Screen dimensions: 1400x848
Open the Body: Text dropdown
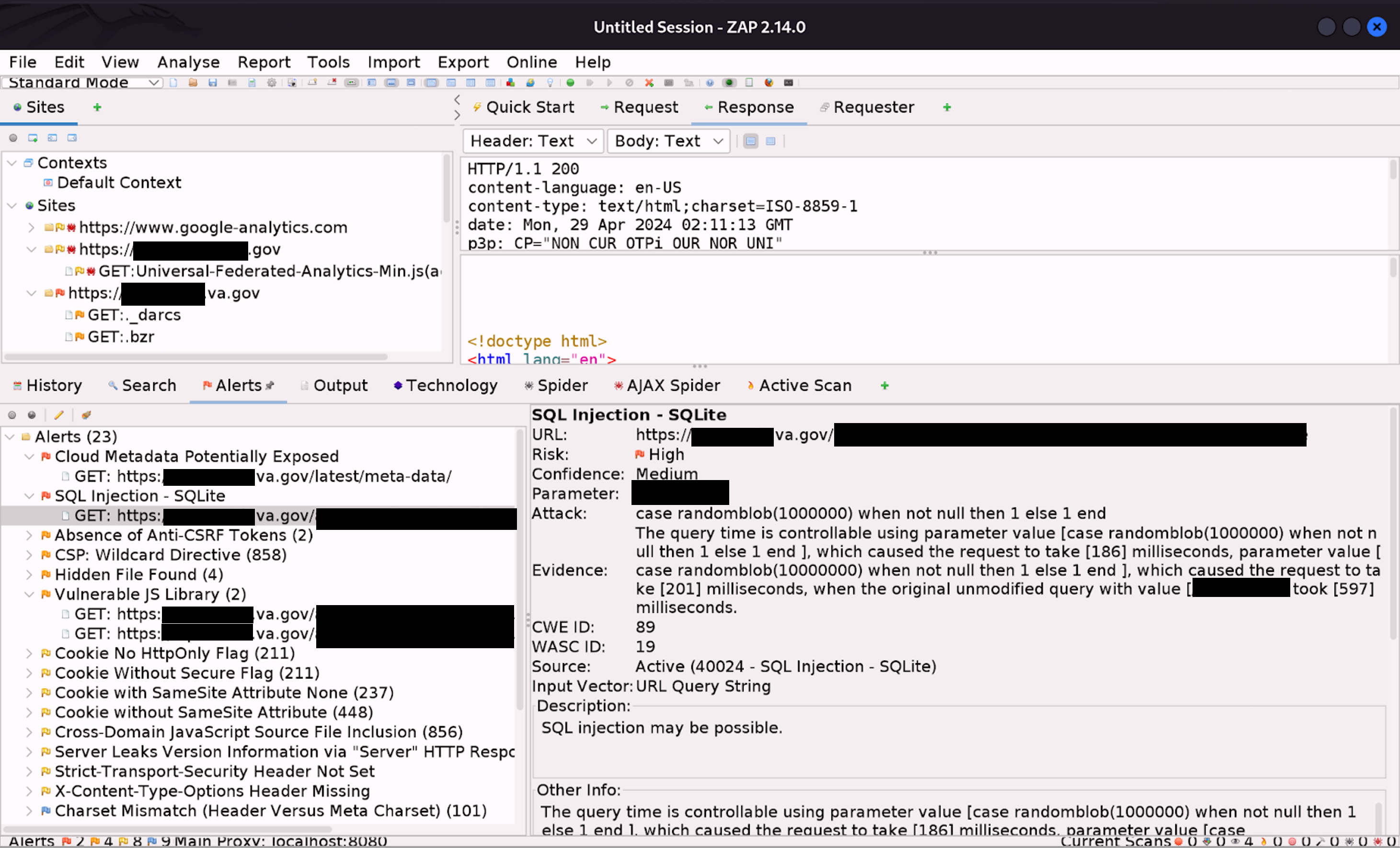[x=669, y=141]
